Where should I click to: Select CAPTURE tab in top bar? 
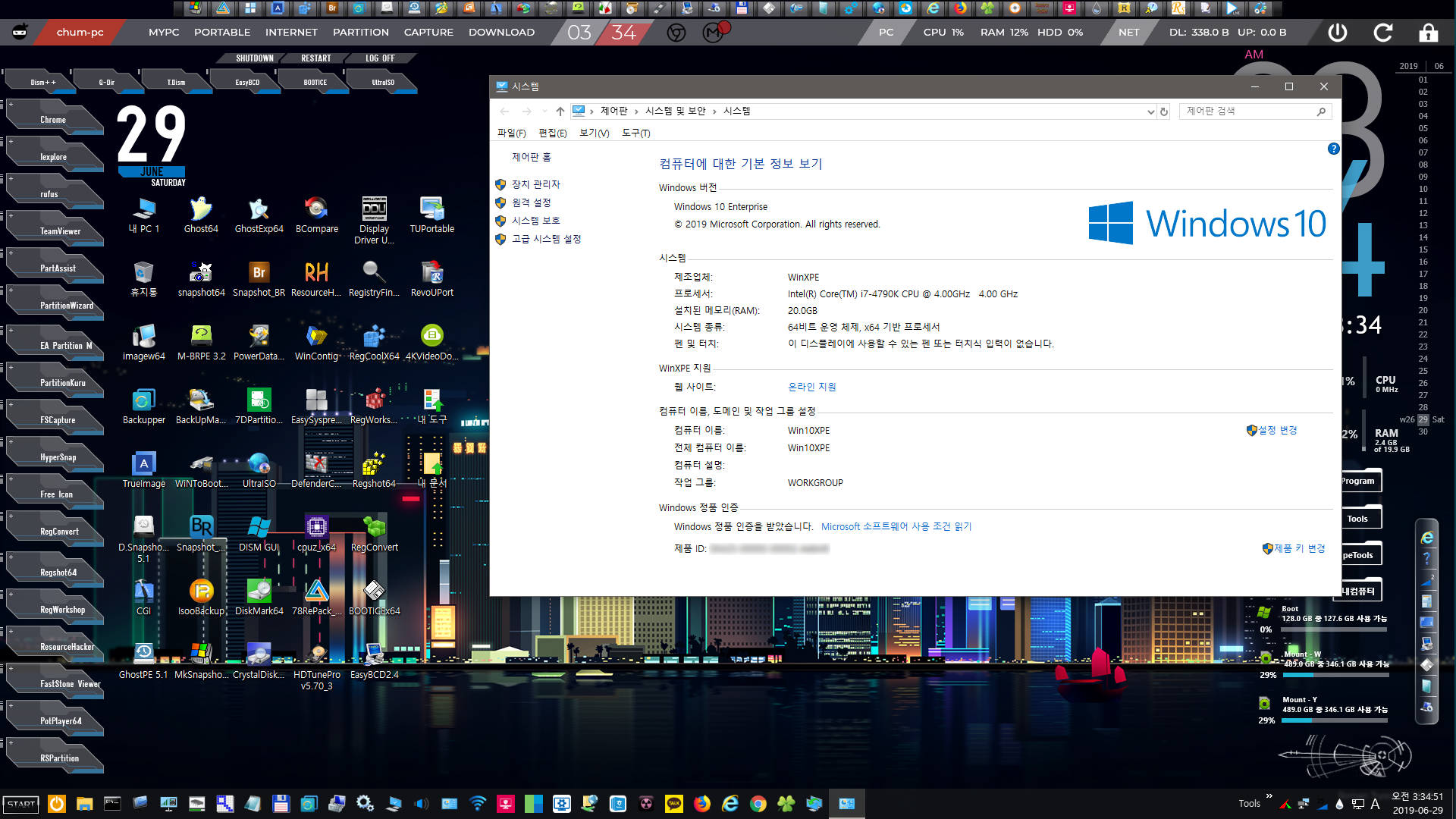tap(428, 33)
